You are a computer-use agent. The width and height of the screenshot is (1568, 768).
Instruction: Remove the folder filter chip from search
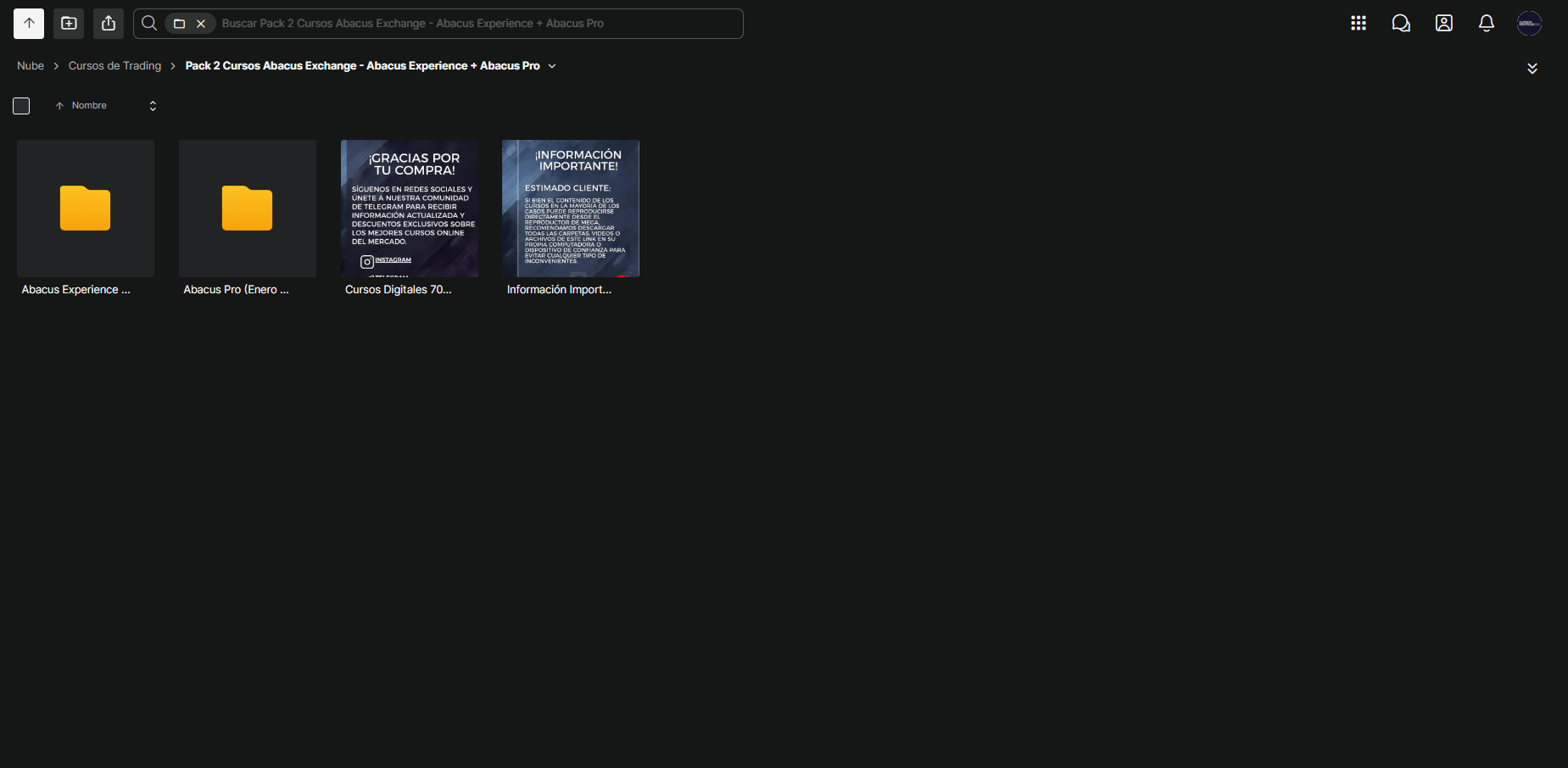click(201, 24)
